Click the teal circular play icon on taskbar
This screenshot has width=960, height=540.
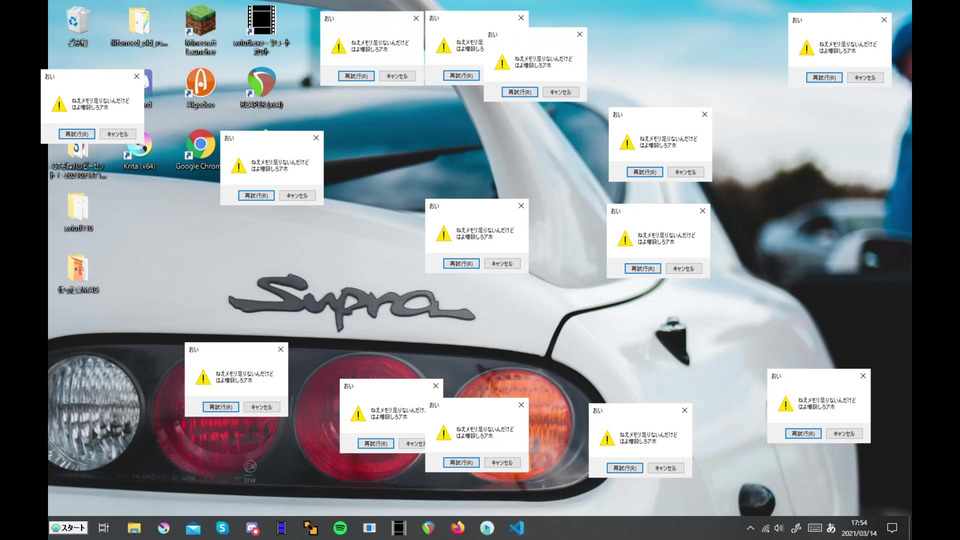[487, 528]
